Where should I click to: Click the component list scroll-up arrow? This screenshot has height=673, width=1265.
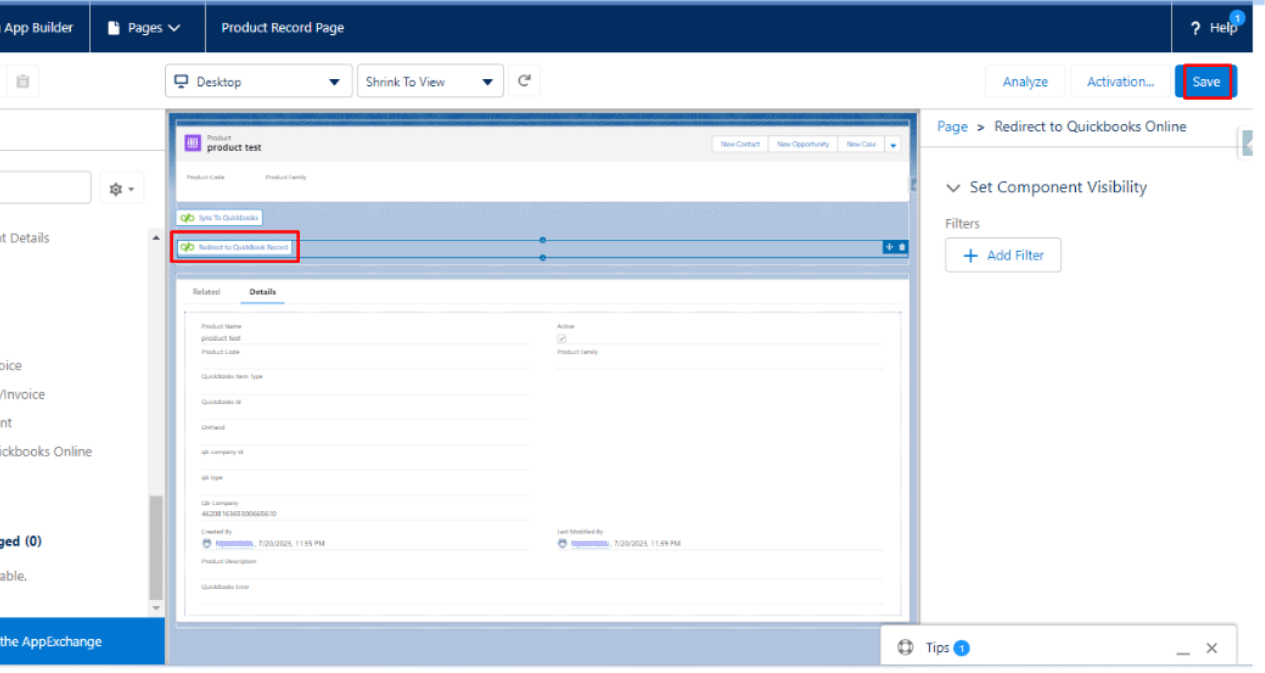pyautogui.click(x=155, y=238)
